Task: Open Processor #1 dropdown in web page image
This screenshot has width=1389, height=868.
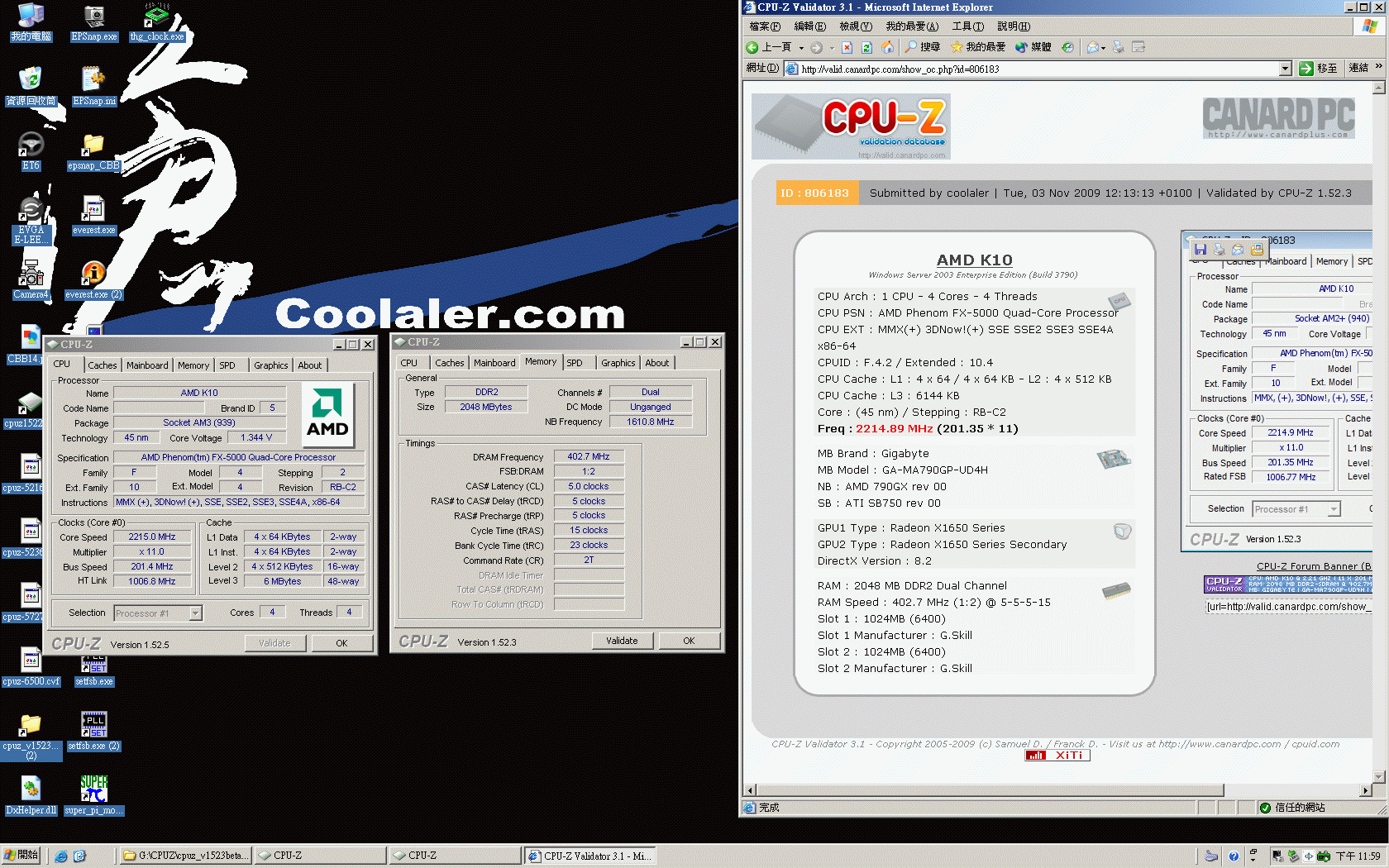Action: coord(1334,509)
